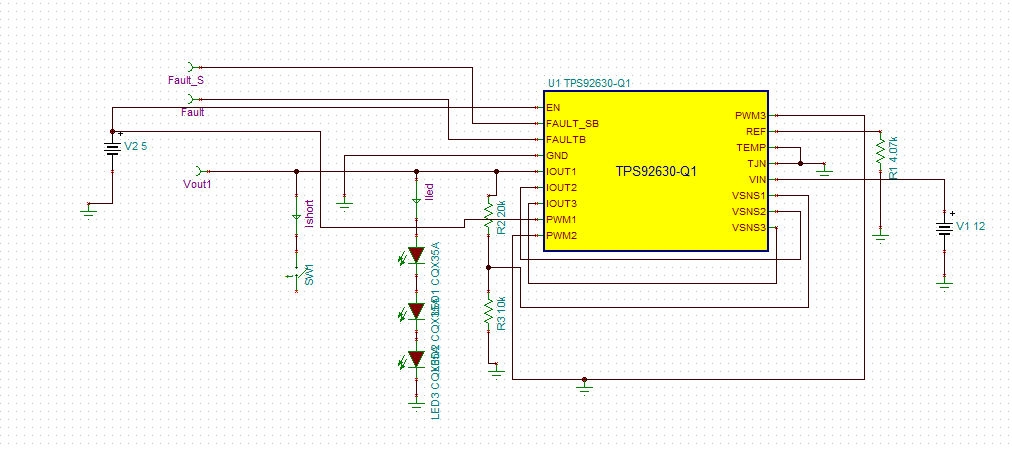Screen dimensions: 1012x450
Task: Click the PWM3 pin label
Action: [x=750, y=116]
